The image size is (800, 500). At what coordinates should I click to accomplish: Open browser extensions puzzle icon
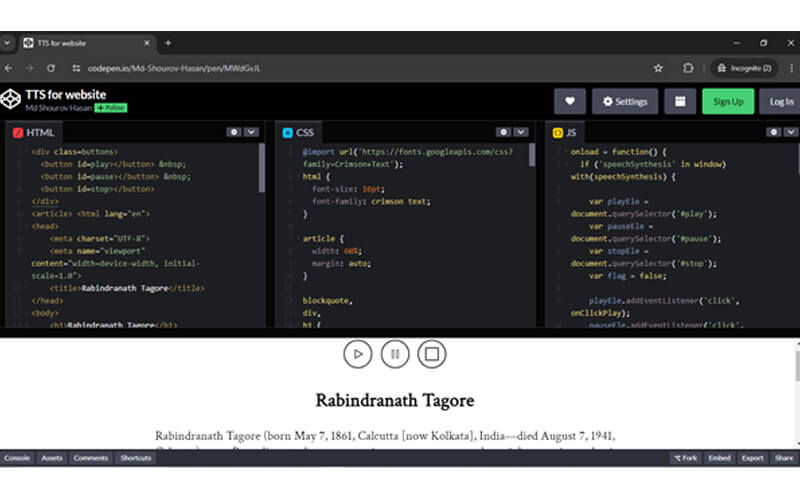point(688,68)
